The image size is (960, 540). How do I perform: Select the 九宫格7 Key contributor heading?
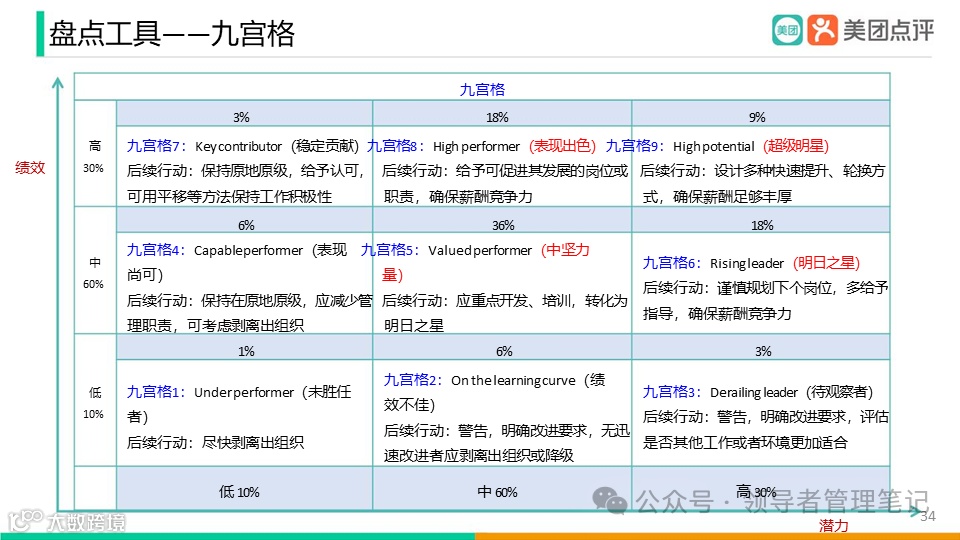point(243,146)
